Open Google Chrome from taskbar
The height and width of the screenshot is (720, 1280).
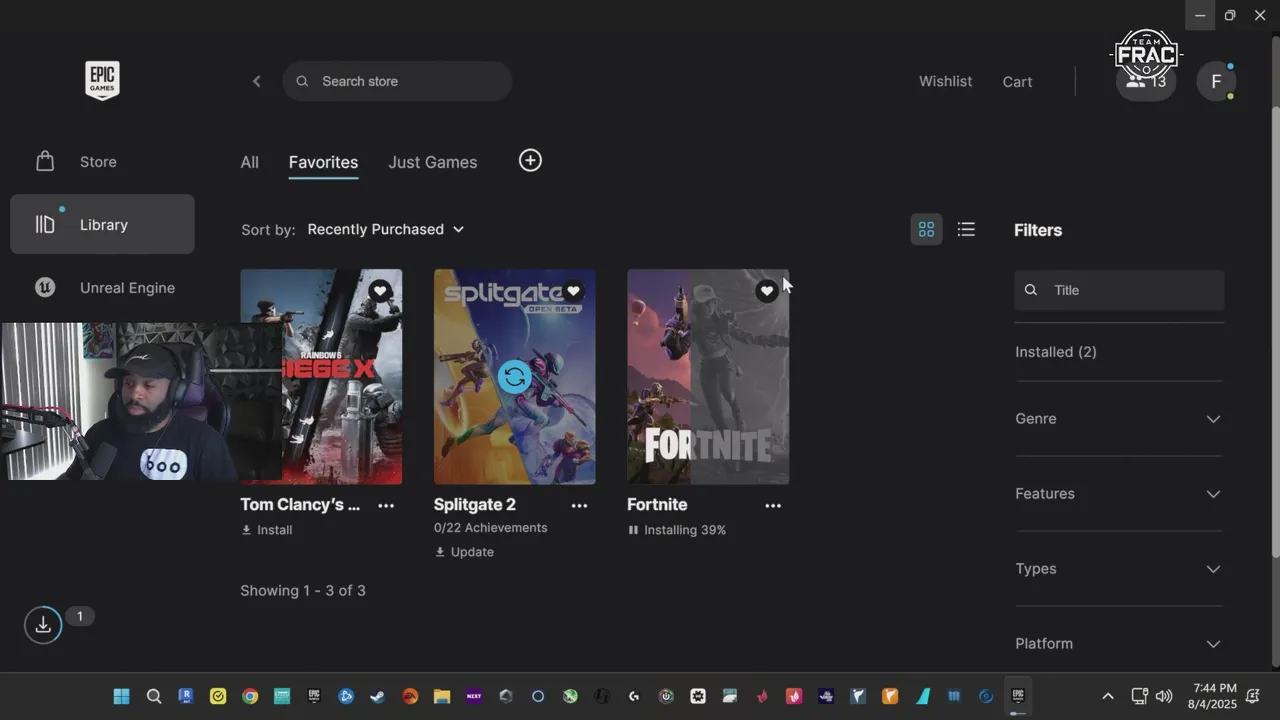tap(250, 696)
